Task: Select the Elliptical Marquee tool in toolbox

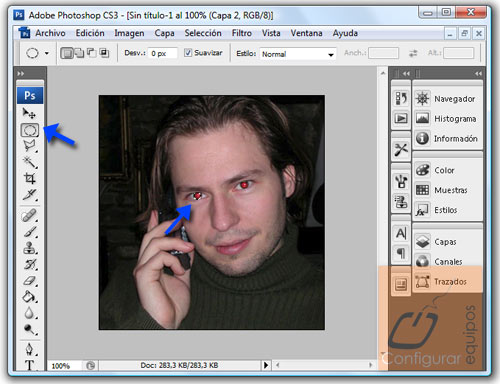Action: pyautogui.click(x=30, y=130)
